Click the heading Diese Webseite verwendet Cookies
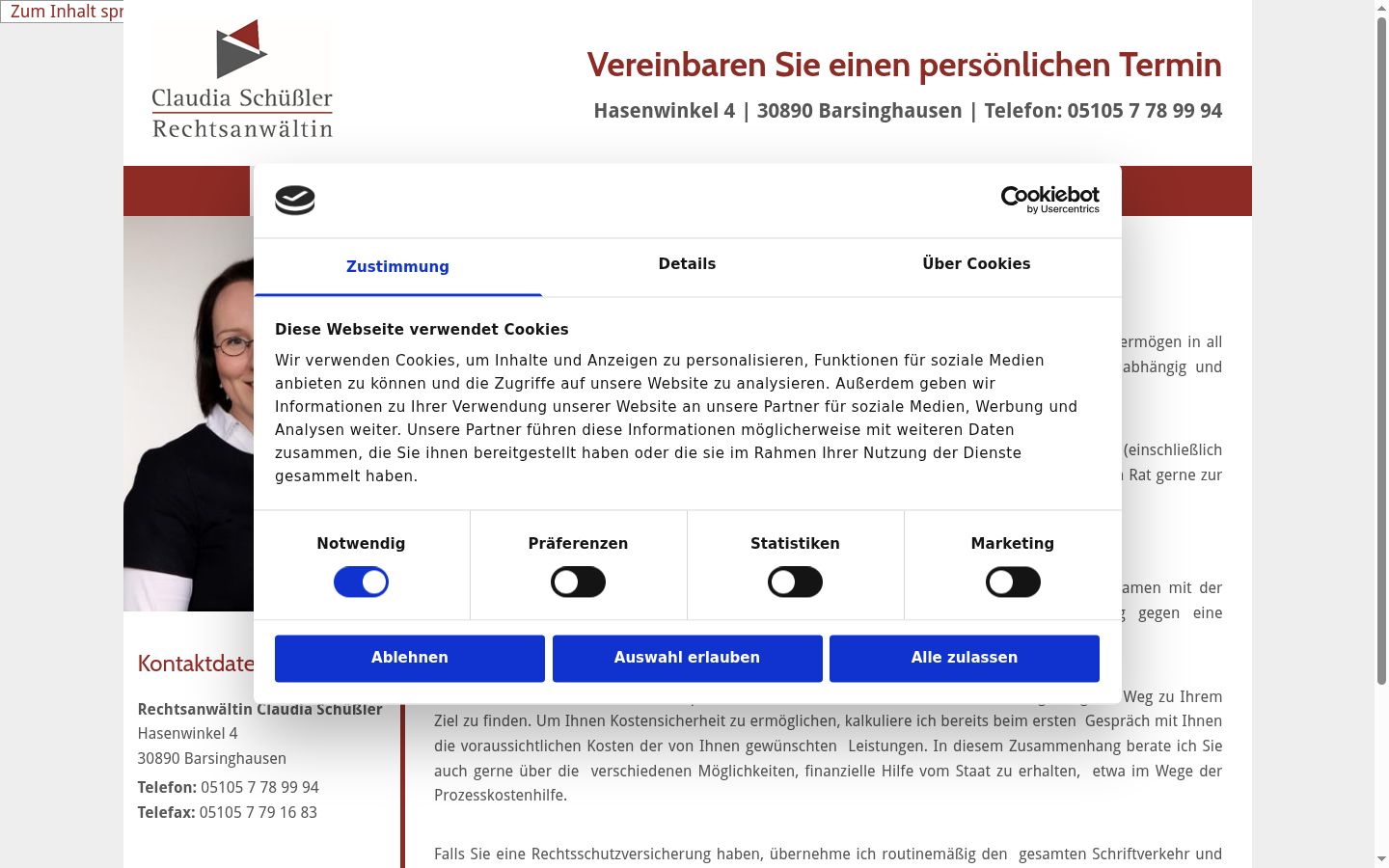Image resolution: width=1389 pixels, height=868 pixels. click(x=422, y=329)
